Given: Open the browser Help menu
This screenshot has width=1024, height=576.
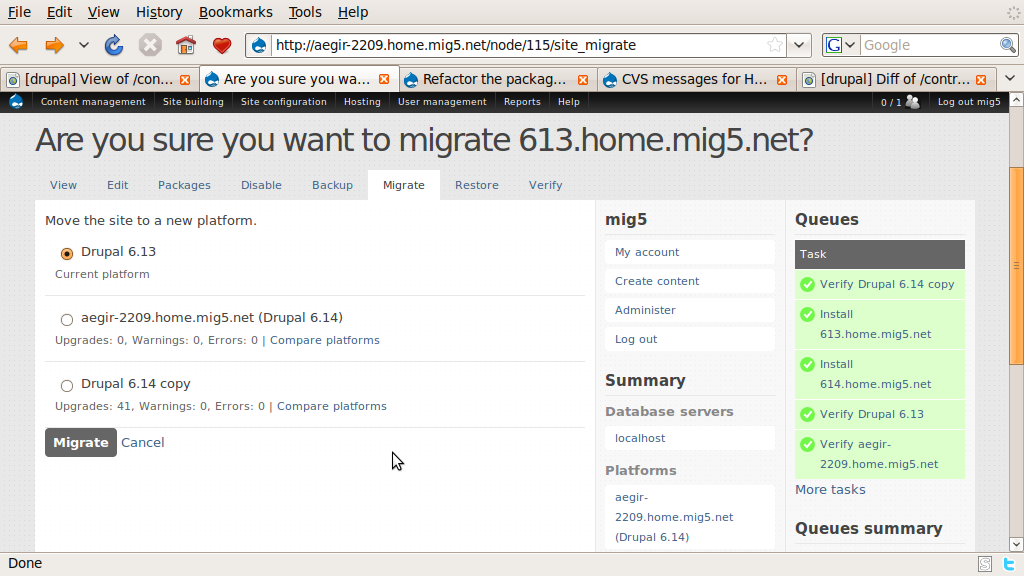Looking at the screenshot, I should point(353,12).
